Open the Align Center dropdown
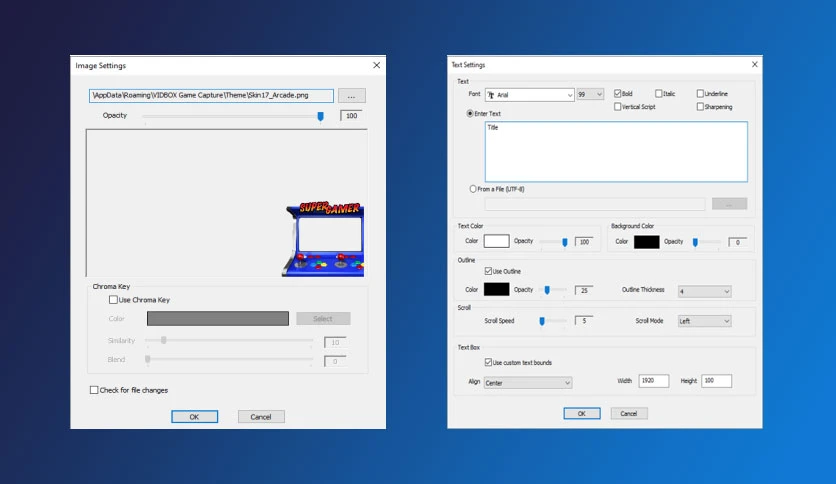The image size is (836, 484). pos(528,383)
